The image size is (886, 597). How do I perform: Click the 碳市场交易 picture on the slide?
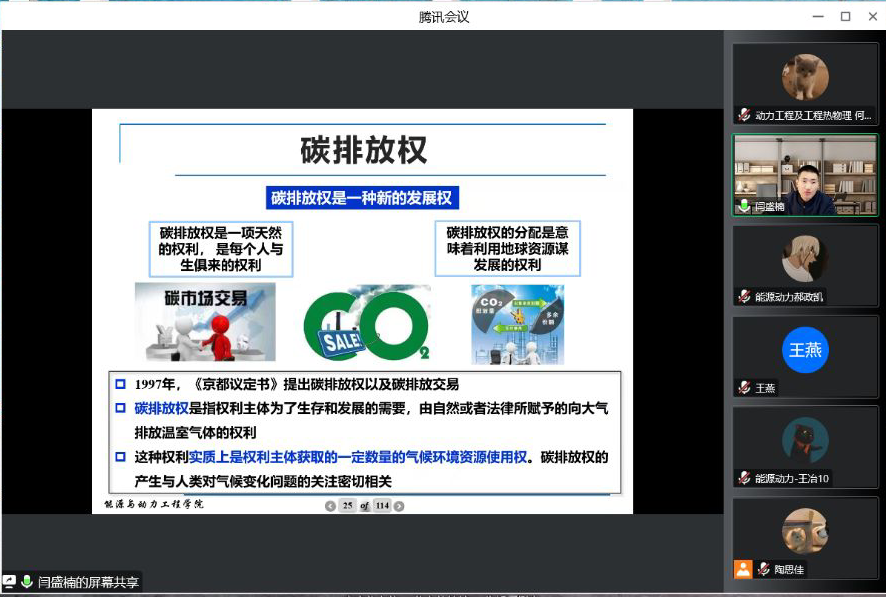(x=205, y=322)
